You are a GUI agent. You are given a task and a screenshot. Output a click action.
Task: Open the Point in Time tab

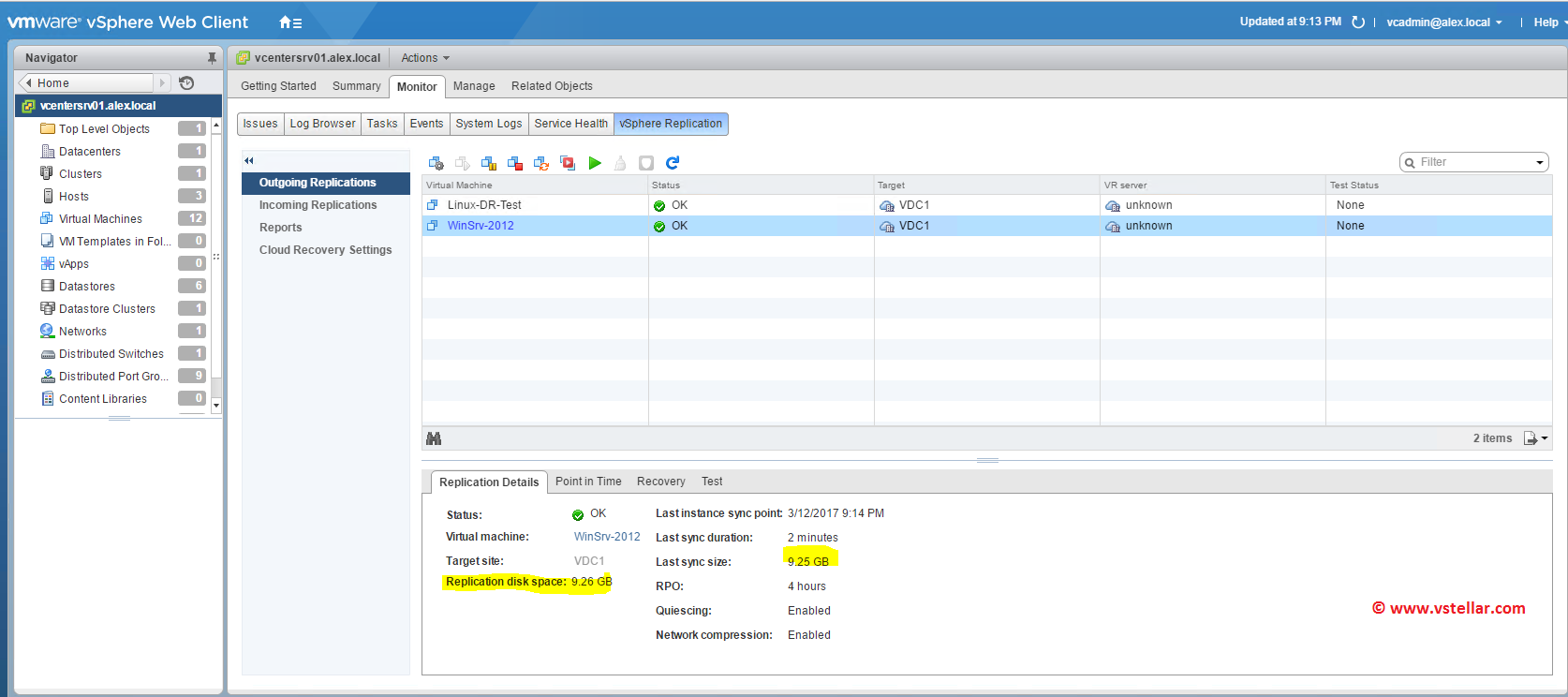[588, 482]
